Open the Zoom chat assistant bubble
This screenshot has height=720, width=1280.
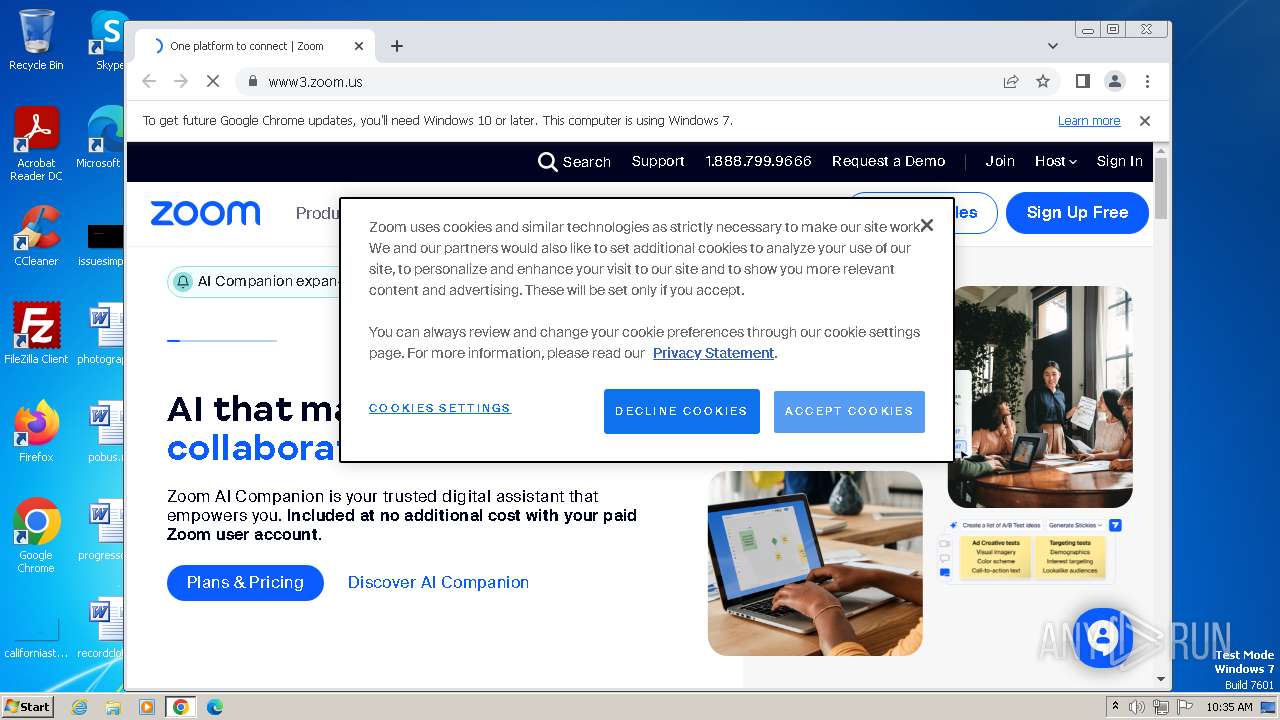click(1102, 637)
